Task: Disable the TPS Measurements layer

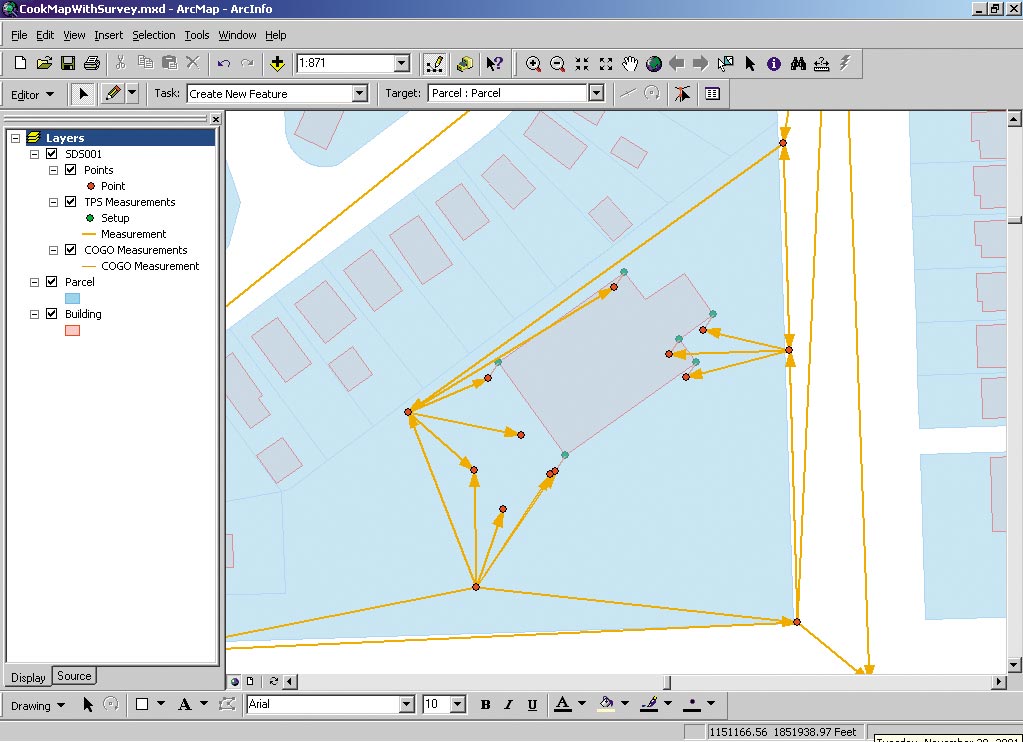Action: (70, 202)
